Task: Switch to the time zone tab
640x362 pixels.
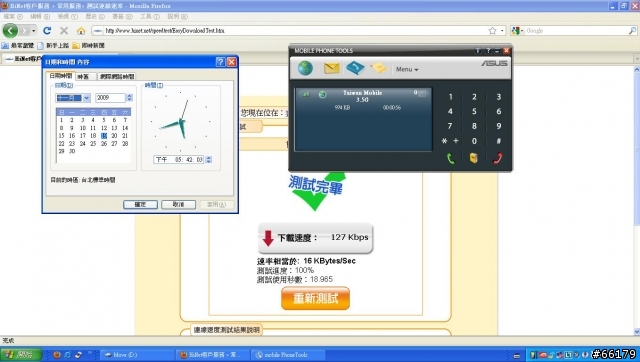Action: tap(84, 77)
